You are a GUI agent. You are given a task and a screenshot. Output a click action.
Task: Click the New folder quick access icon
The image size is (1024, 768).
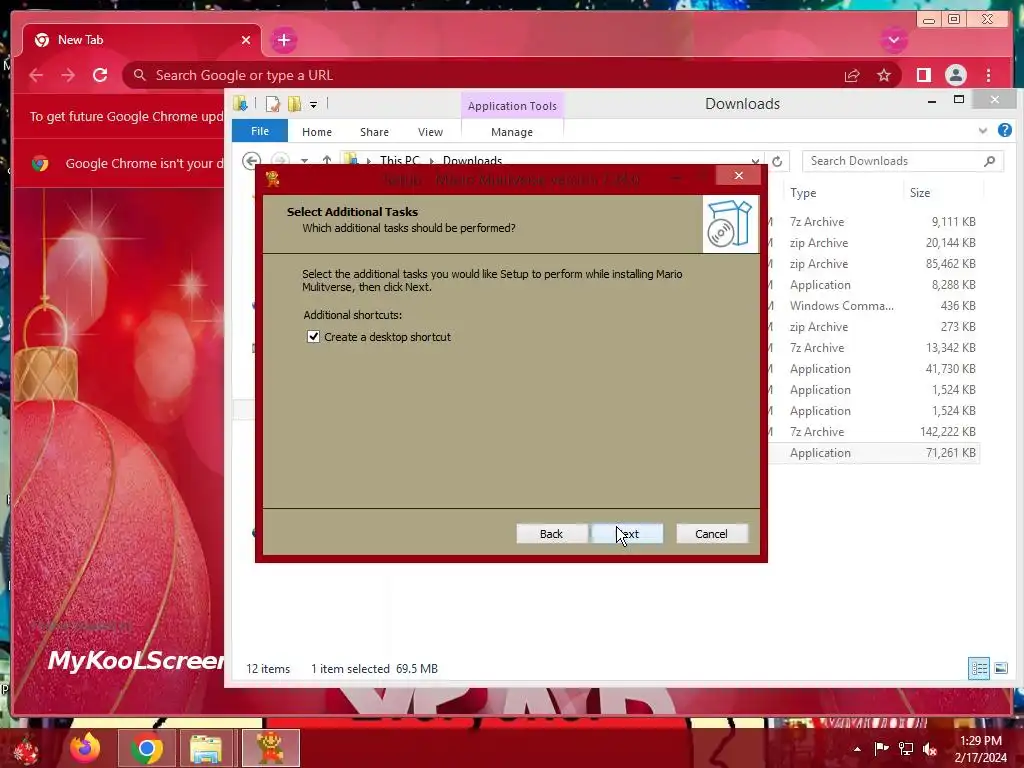coord(295,104)
